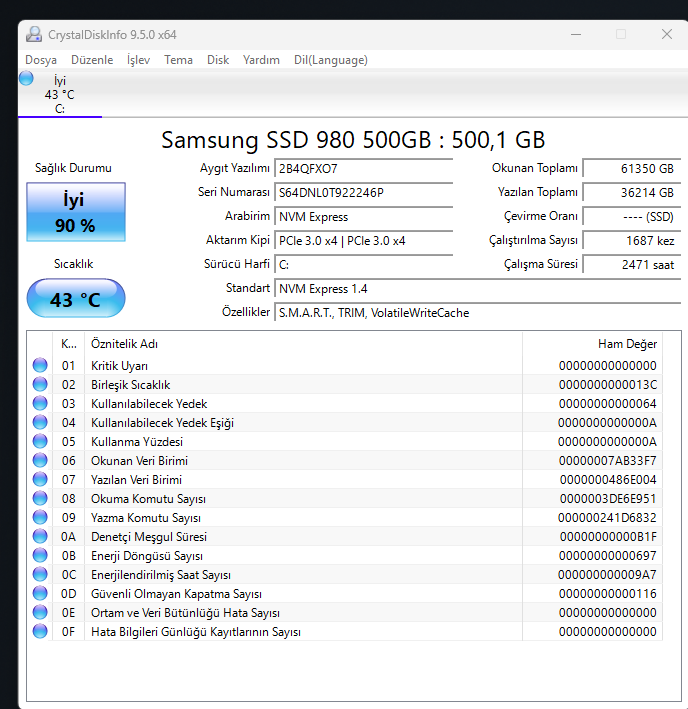Click the 43 °C temperature button
Screen dimensions: 688x709
coord(75,299)
